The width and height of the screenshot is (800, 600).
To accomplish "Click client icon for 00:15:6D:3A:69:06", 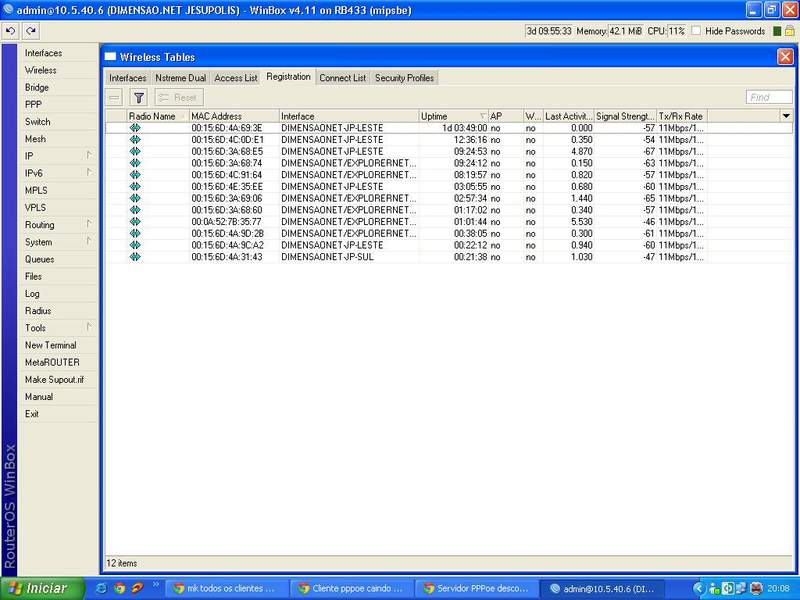I will click(x=135, y=198).
